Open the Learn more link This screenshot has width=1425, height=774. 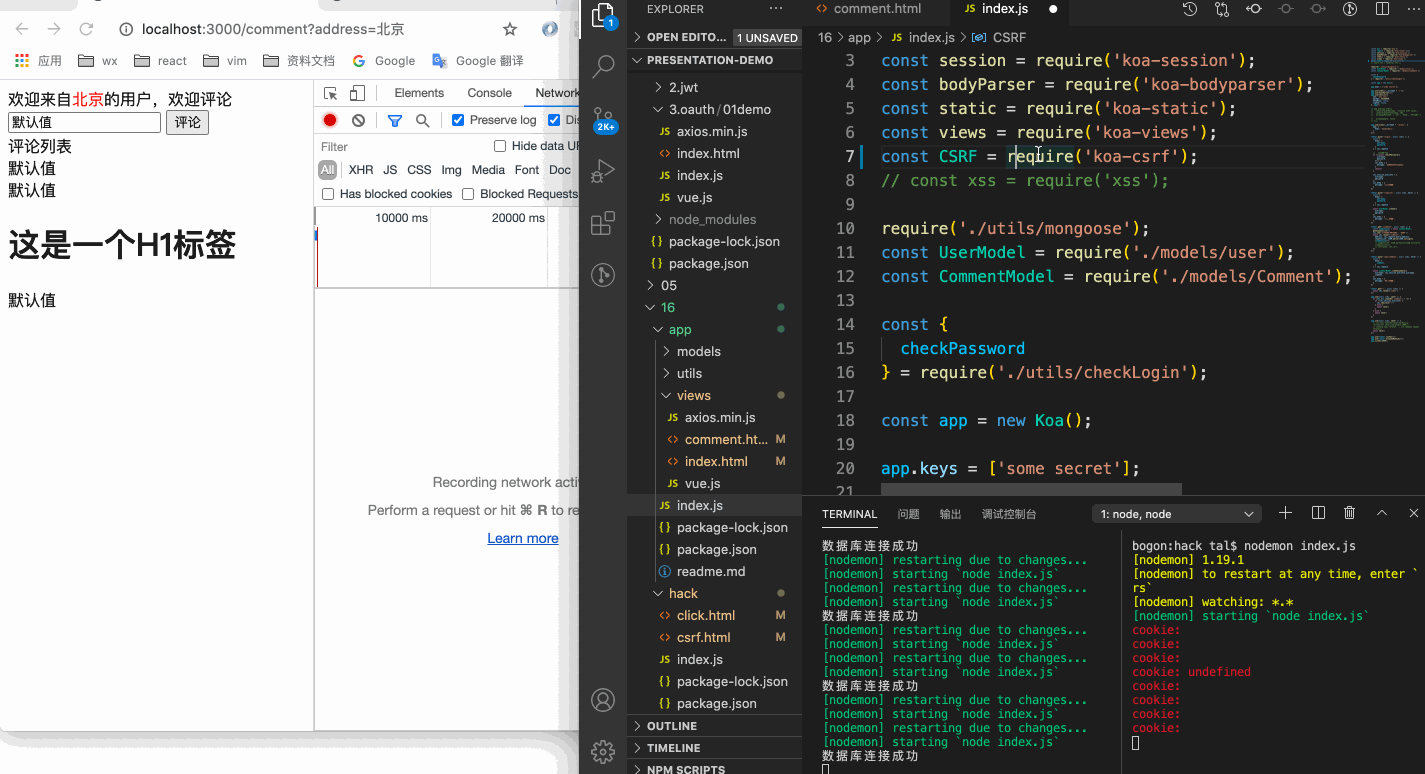523,538
